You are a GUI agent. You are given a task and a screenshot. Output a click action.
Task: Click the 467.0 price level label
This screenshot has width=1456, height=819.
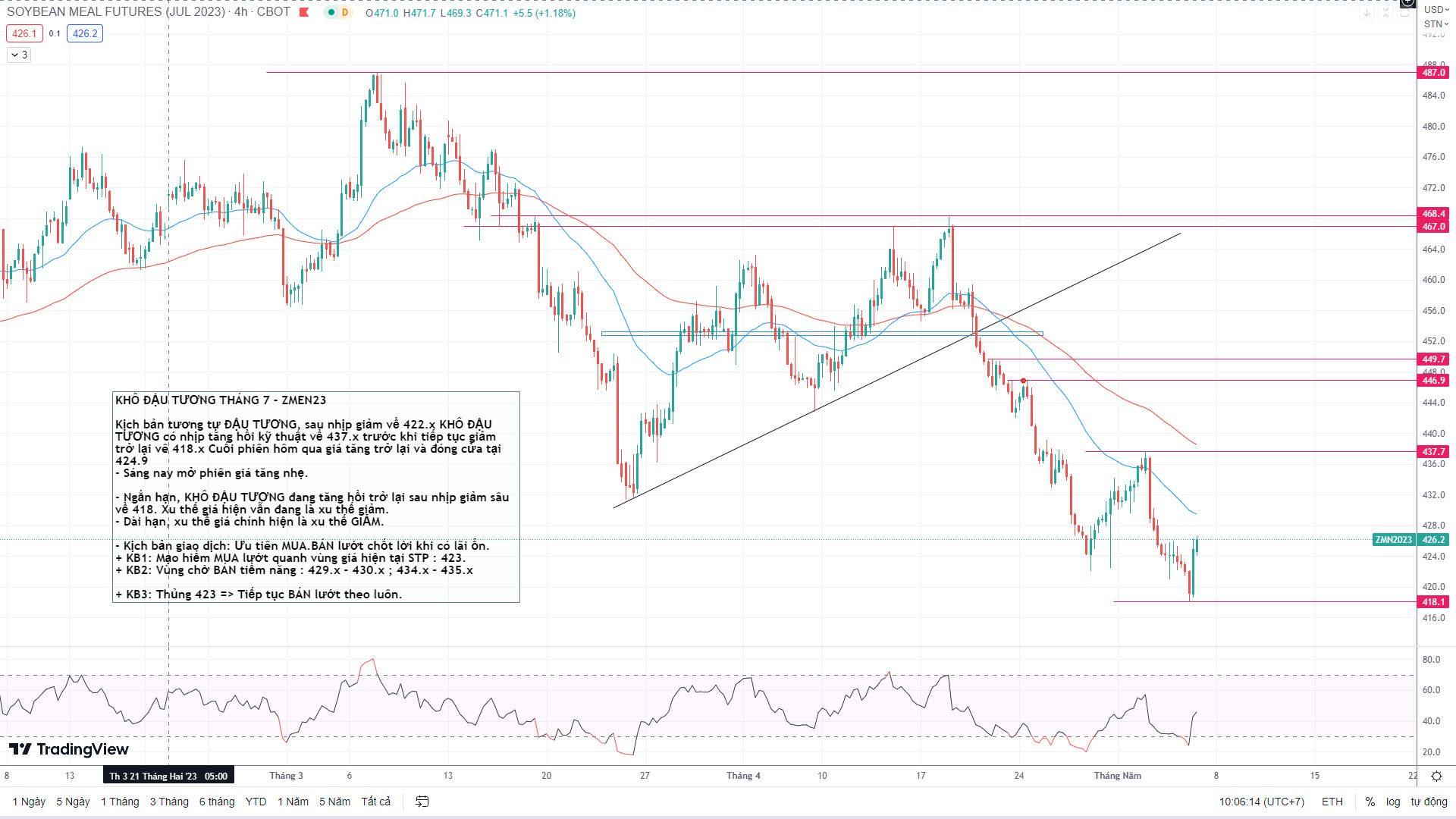pyautogui.click(x=1433, y=227)
